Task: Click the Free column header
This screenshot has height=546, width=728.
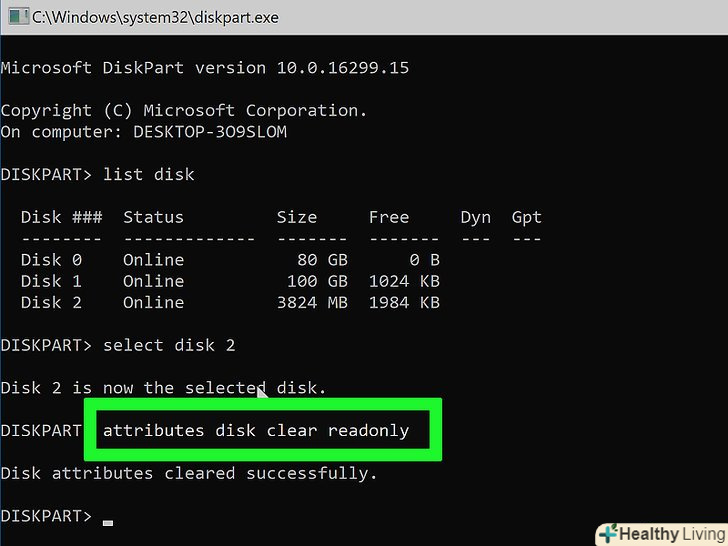Action: click(388, 217)
